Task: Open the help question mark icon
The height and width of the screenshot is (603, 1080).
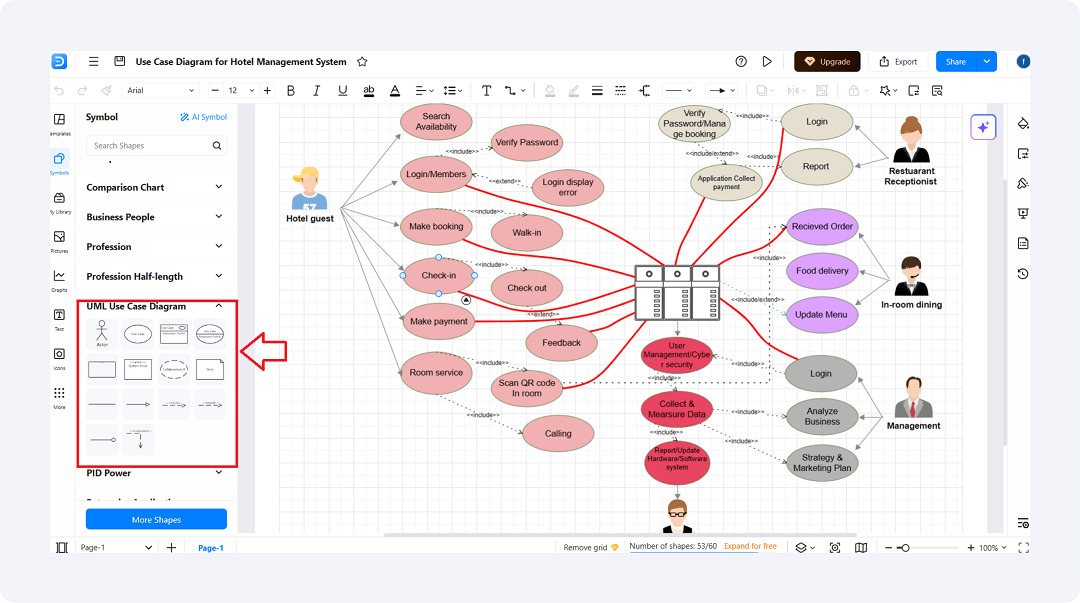Action: tap(741, 61)
